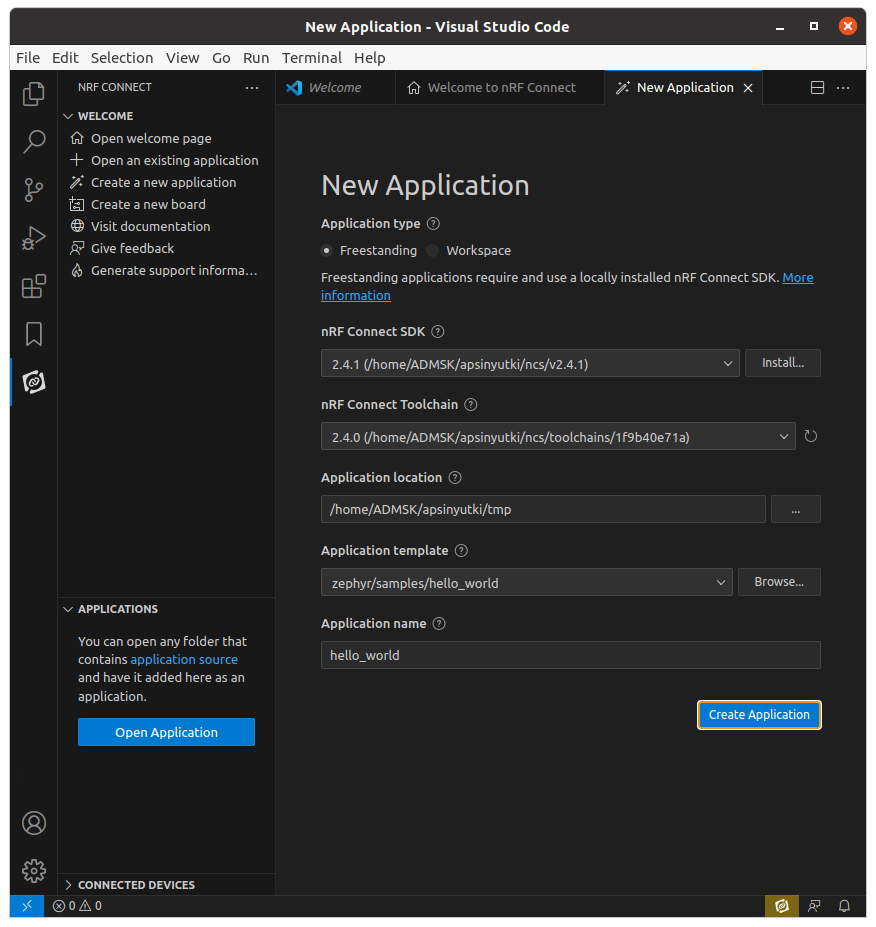Click the feedback icon in status bar

(814, 906)
